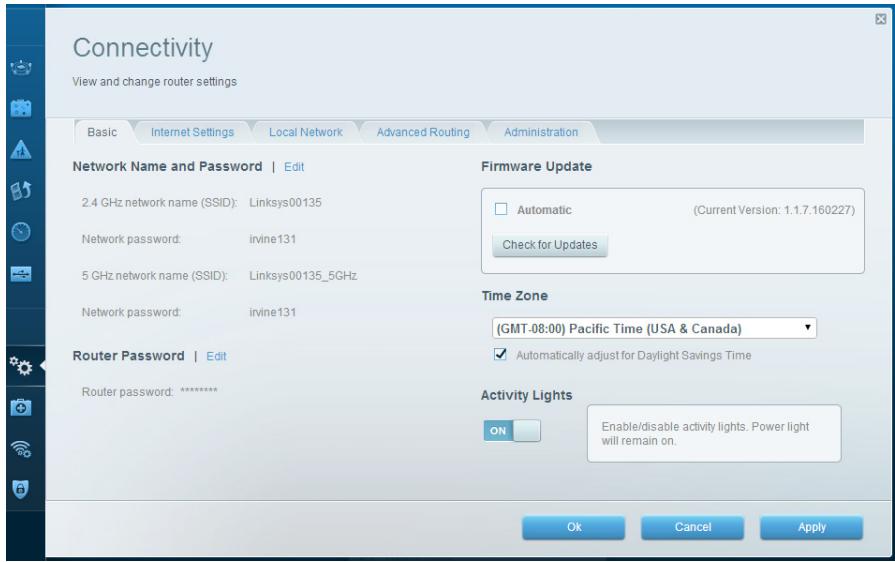Uncheck automatically adjust for Daylight Savings Time
Viewport: 895px width, 562px height.
coord(500,354)
